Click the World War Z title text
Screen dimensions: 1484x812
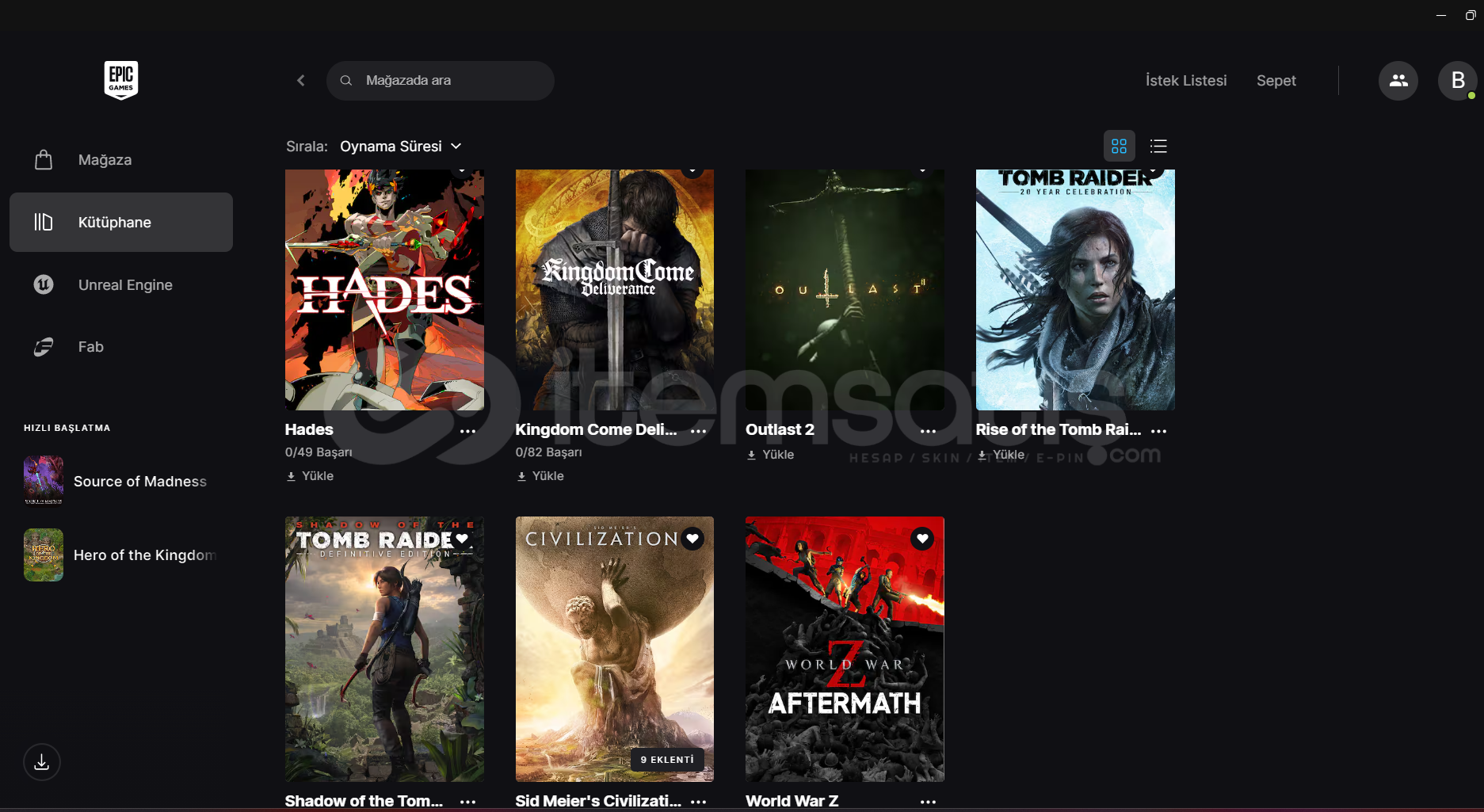792,801
